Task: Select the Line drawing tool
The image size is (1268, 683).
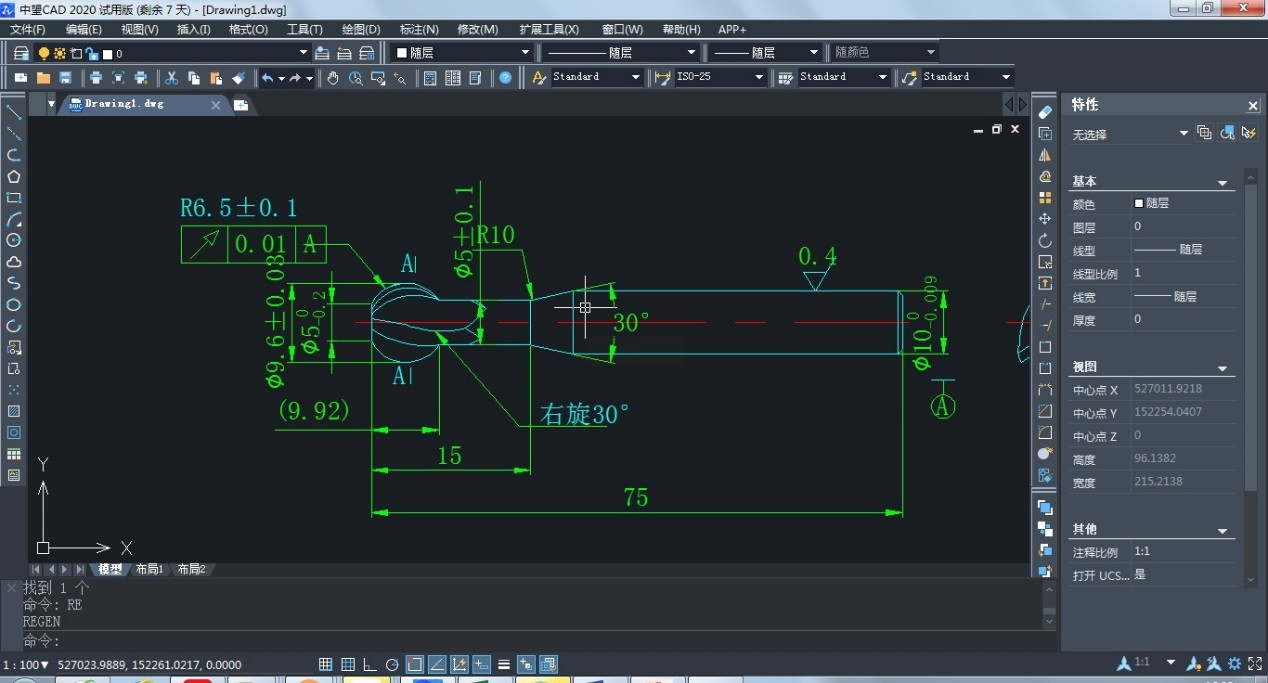Action: [x=14, y=112]
